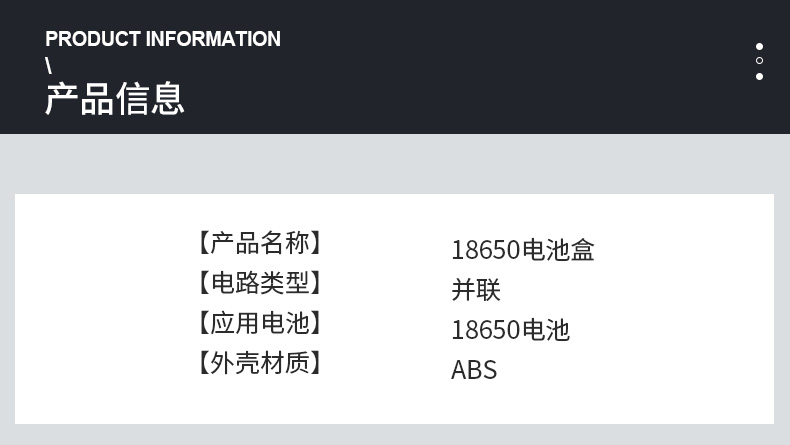Image resolution: width=790 pixels, height=445 pixels.
Task: Click the 【电路类型】 label
Action: (260, 283)
